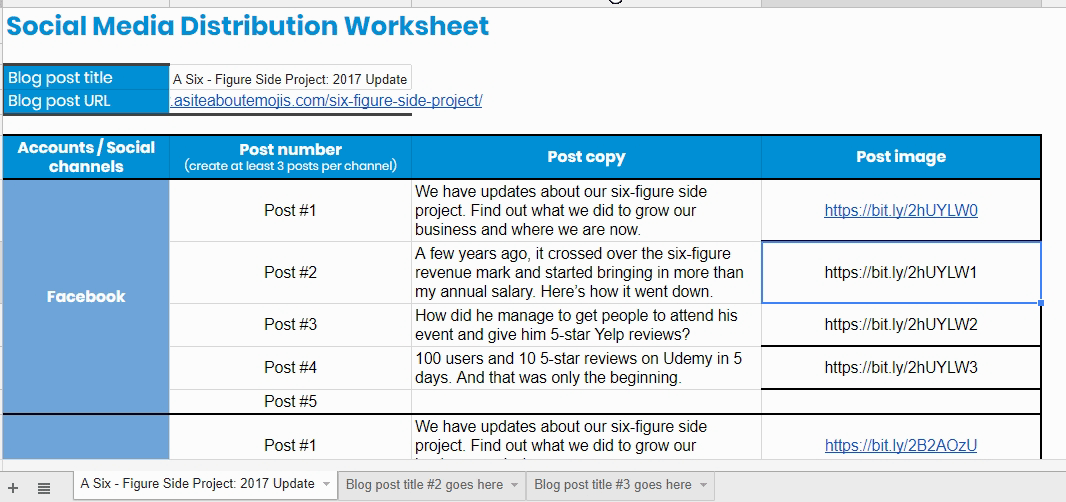Open the all sheets list icon
The height and width of the screenshot is (502, 1066).
point(44,487)
